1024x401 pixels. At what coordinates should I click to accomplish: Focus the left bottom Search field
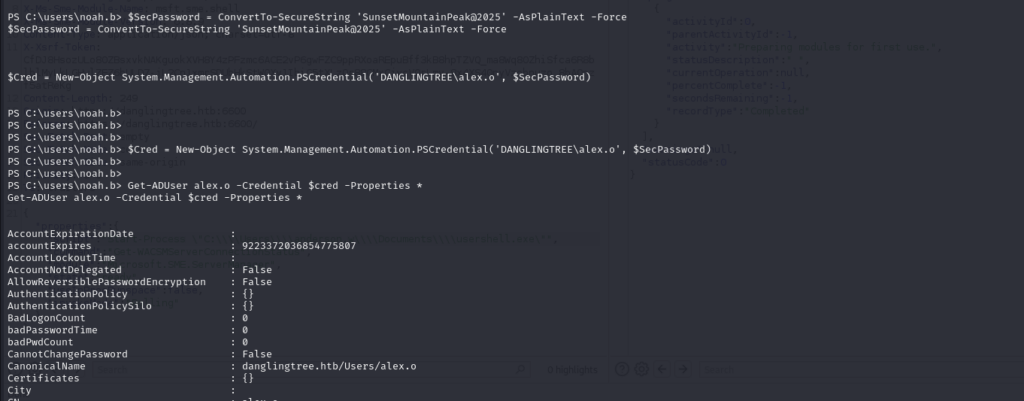[x=300, y=370]
